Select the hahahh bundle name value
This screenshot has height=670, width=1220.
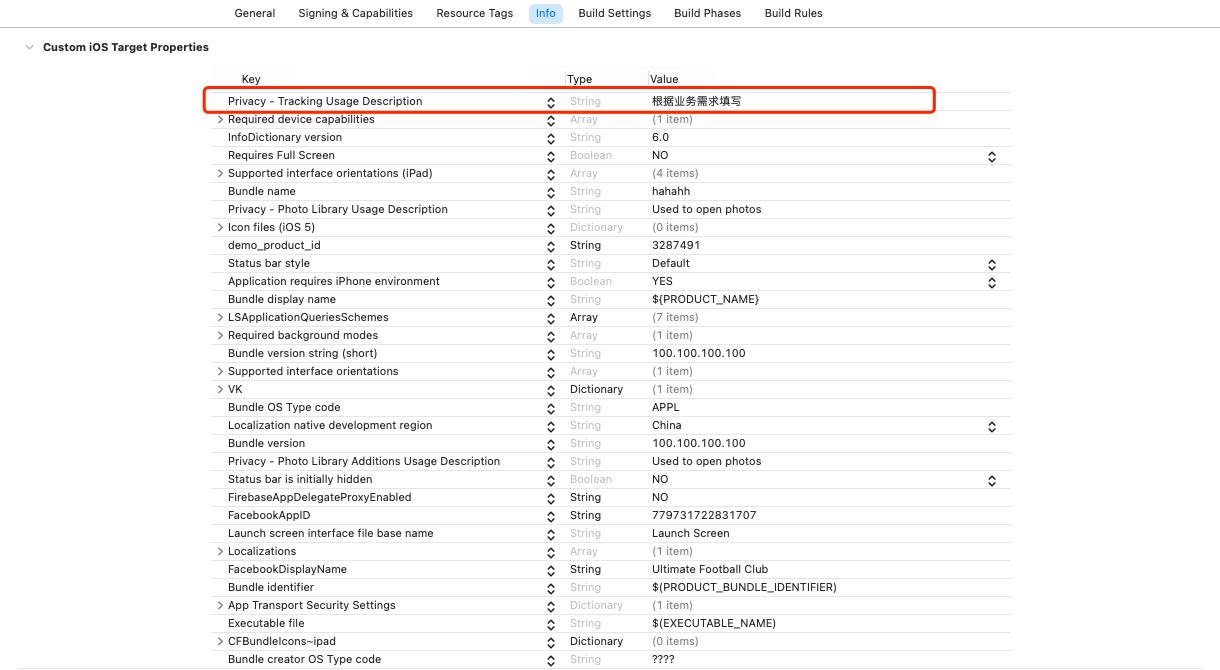coord(671,191)
